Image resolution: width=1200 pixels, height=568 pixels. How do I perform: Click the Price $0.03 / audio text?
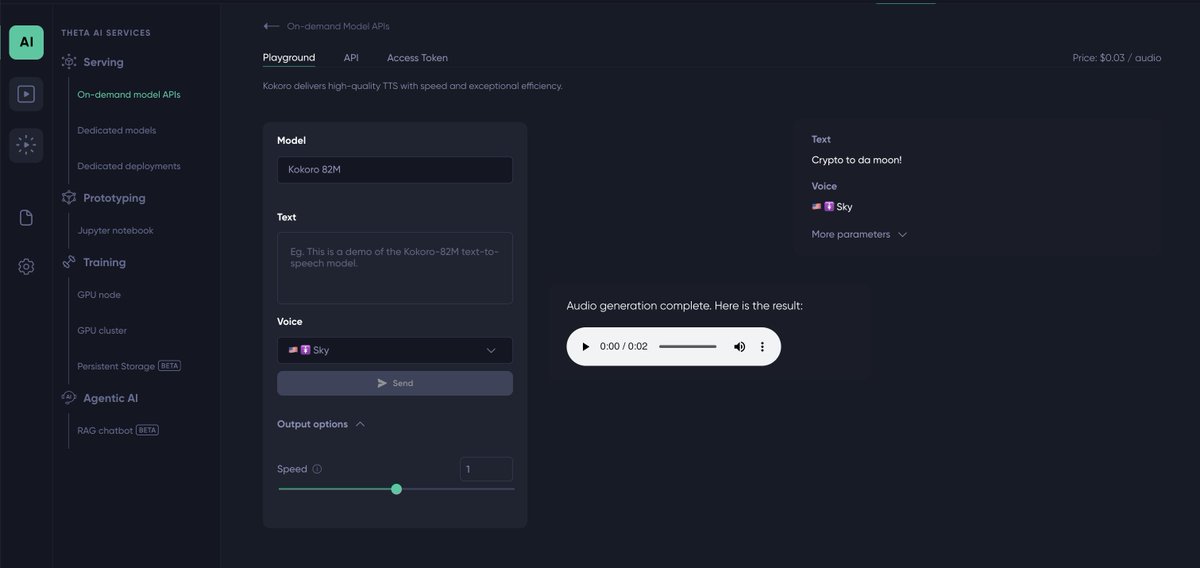point(1117,58)
